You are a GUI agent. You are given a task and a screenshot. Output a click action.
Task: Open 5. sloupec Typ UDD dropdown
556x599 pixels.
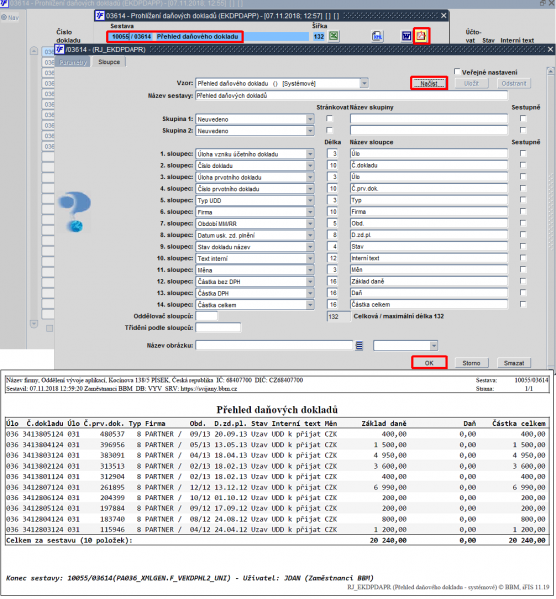click(310, 201)
